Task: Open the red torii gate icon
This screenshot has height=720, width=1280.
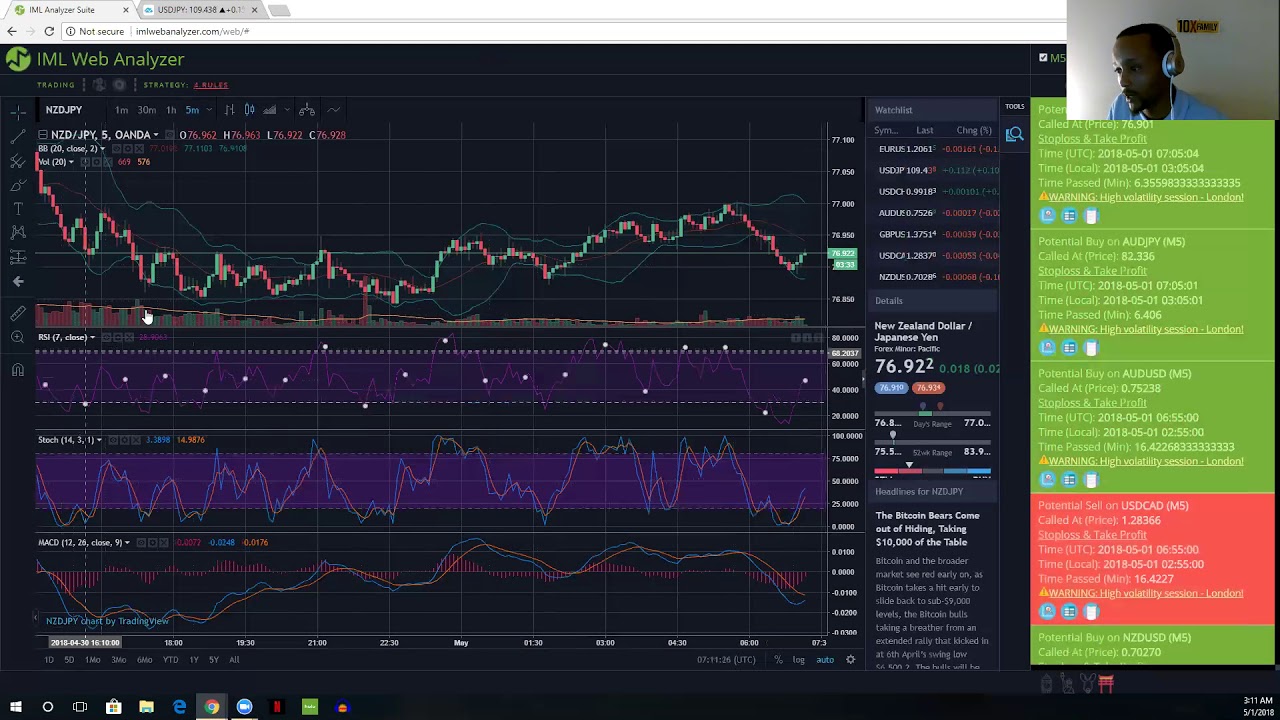Action: [x=1106, y=683]
